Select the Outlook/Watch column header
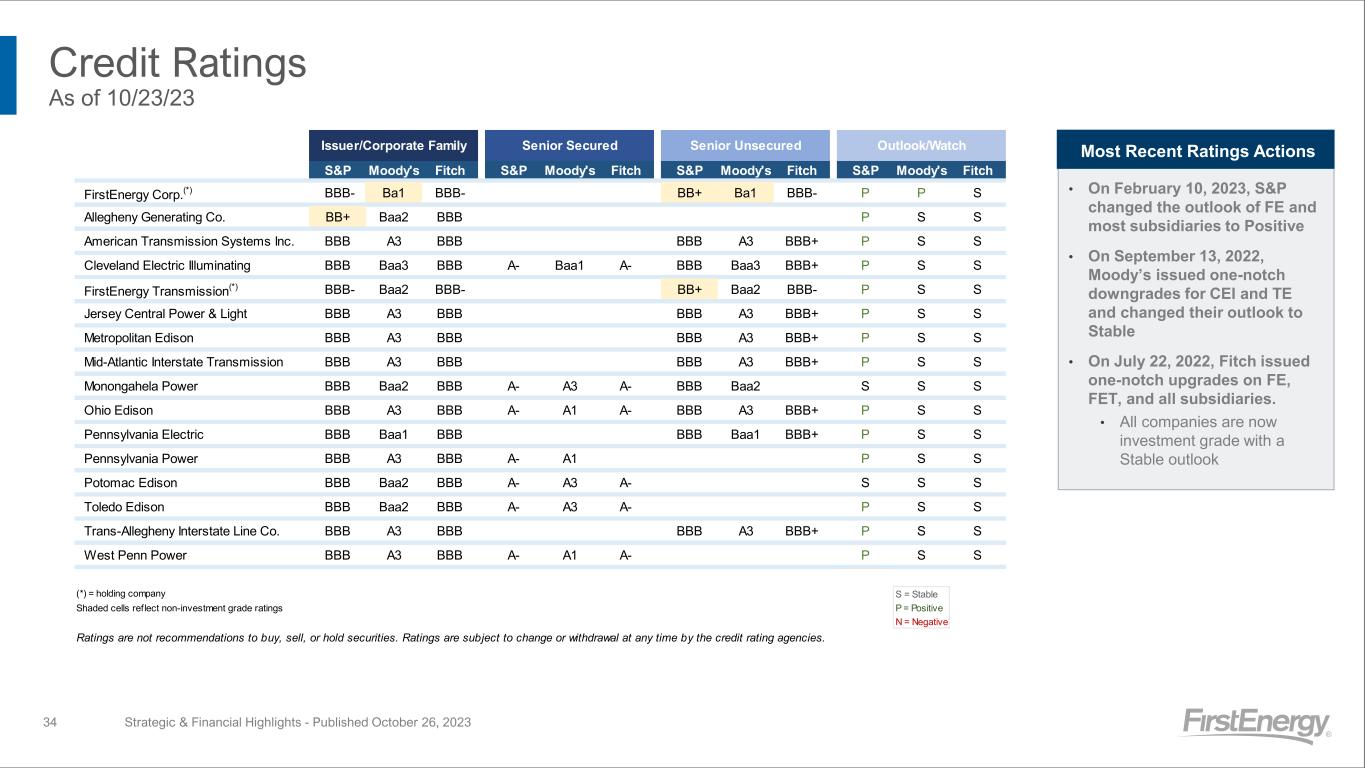Image resolution: width=1365 pixels, height=768 pixels. [x=920, y=145]
